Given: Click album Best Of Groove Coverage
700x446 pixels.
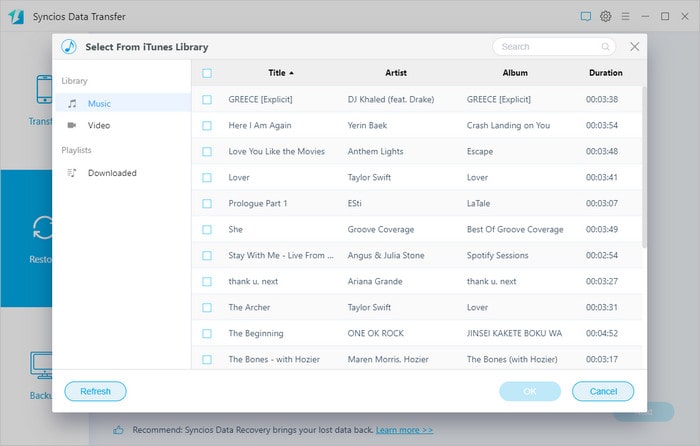Looking at the screenshot, I should (515, 229).
